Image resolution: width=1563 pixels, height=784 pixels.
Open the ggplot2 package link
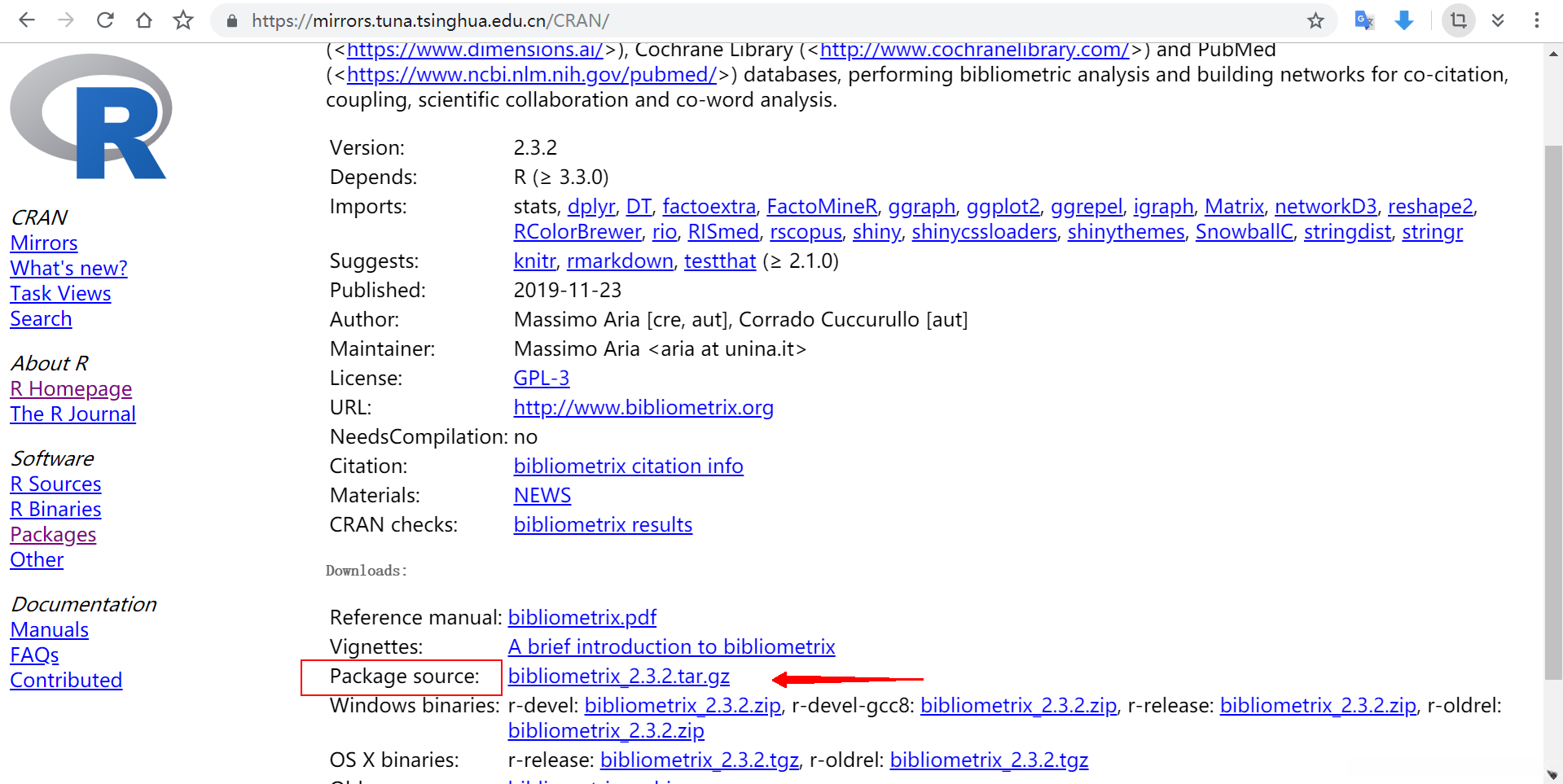tap(1003, 207)
